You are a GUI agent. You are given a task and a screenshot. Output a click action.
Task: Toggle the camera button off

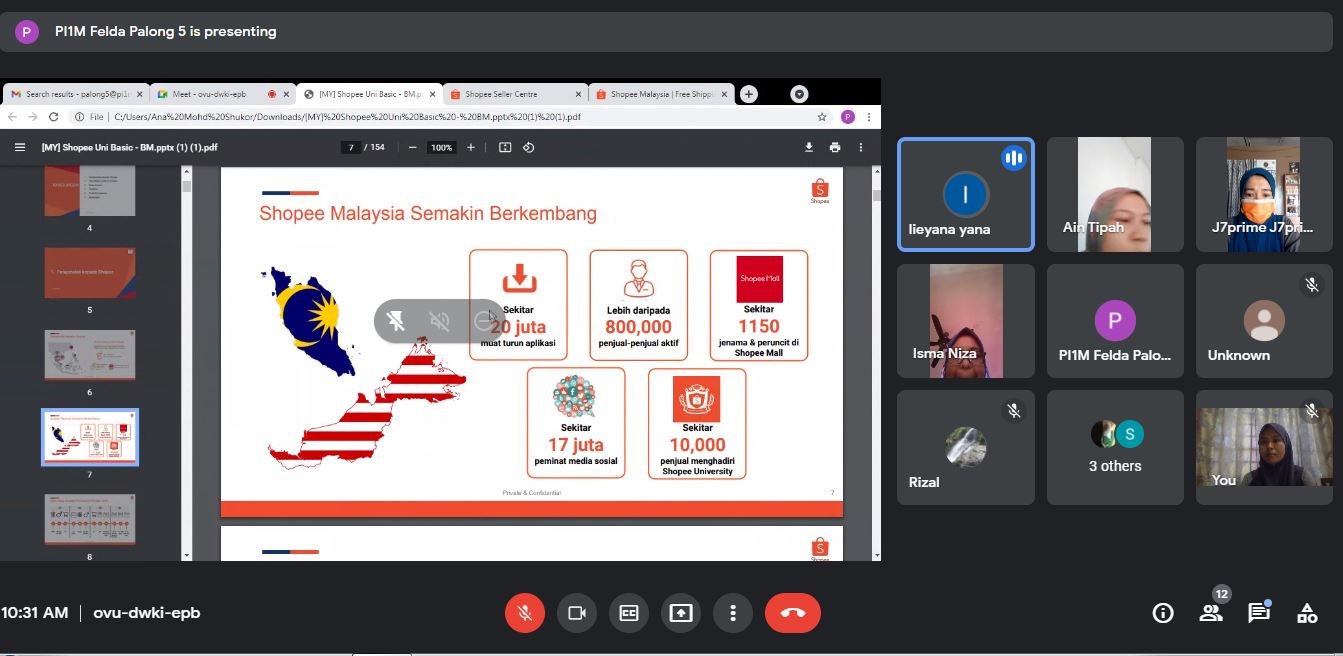(x=576, y=613)
